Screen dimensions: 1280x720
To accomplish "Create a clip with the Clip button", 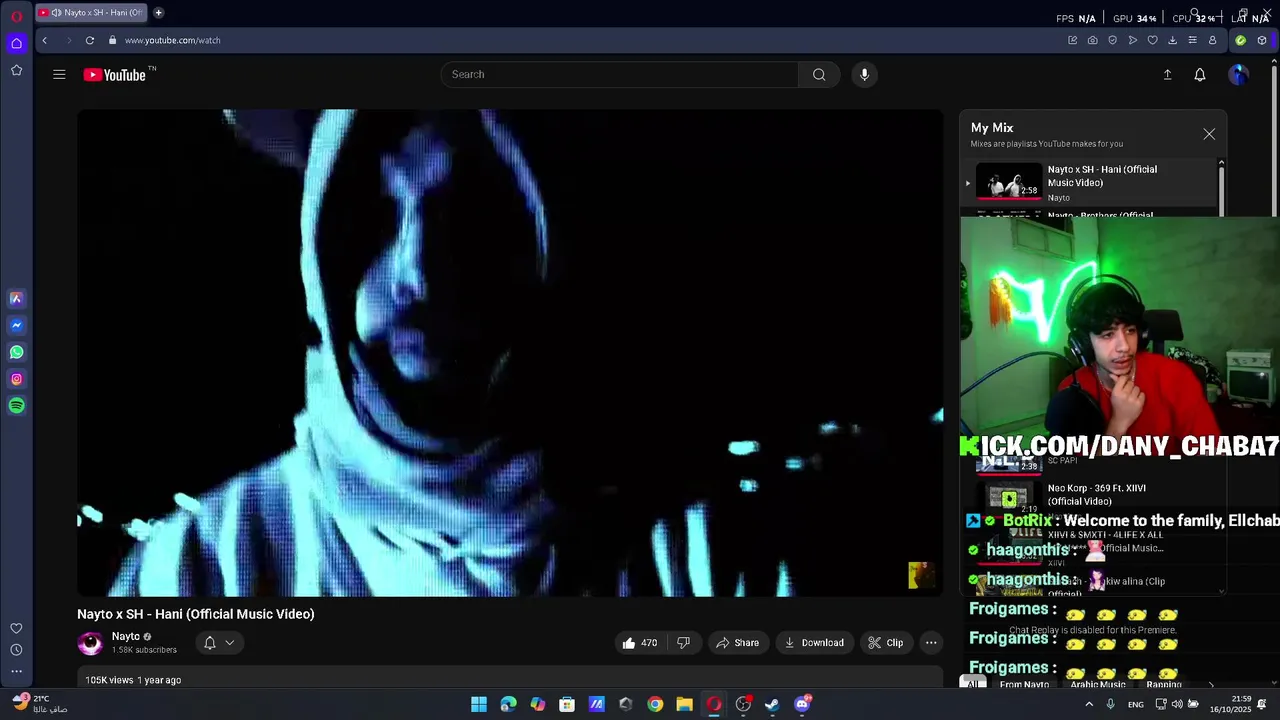I will click(886, 643).
